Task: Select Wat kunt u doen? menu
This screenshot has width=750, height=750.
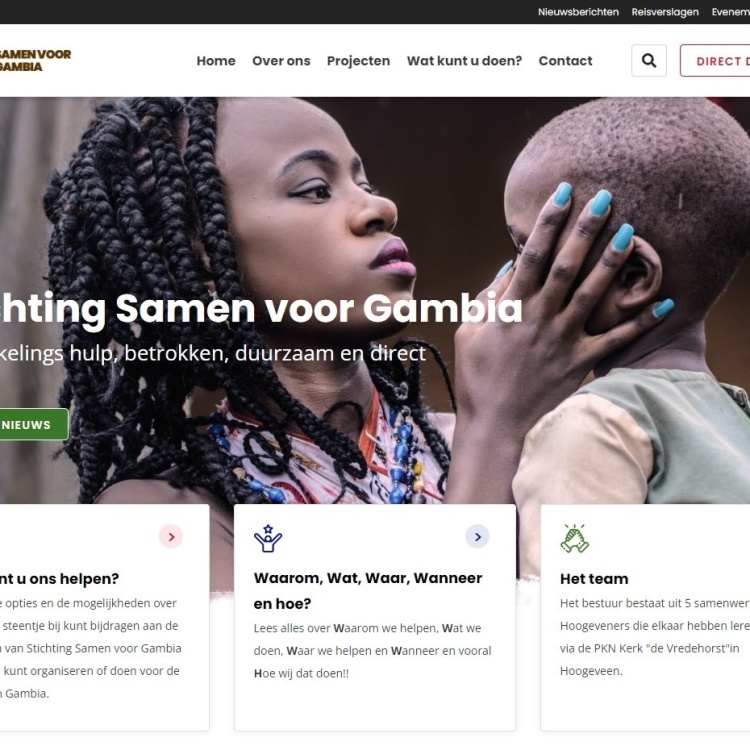Action: (464, 61)
